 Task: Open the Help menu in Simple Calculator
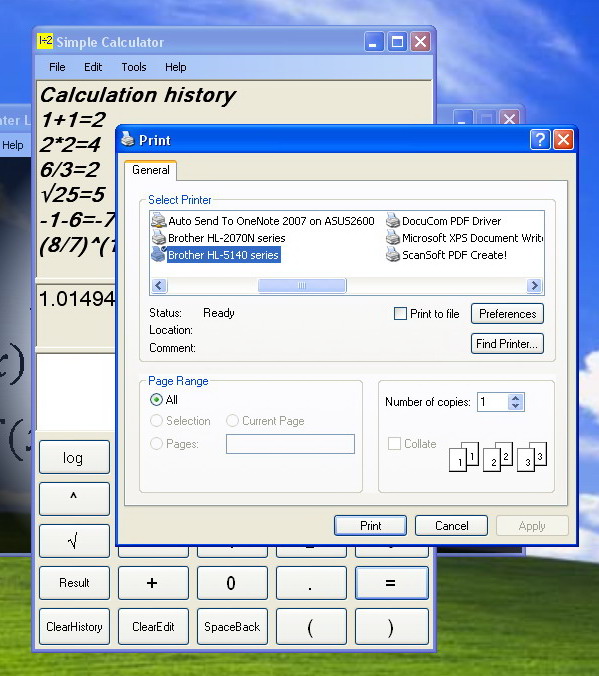coord(176,67)
